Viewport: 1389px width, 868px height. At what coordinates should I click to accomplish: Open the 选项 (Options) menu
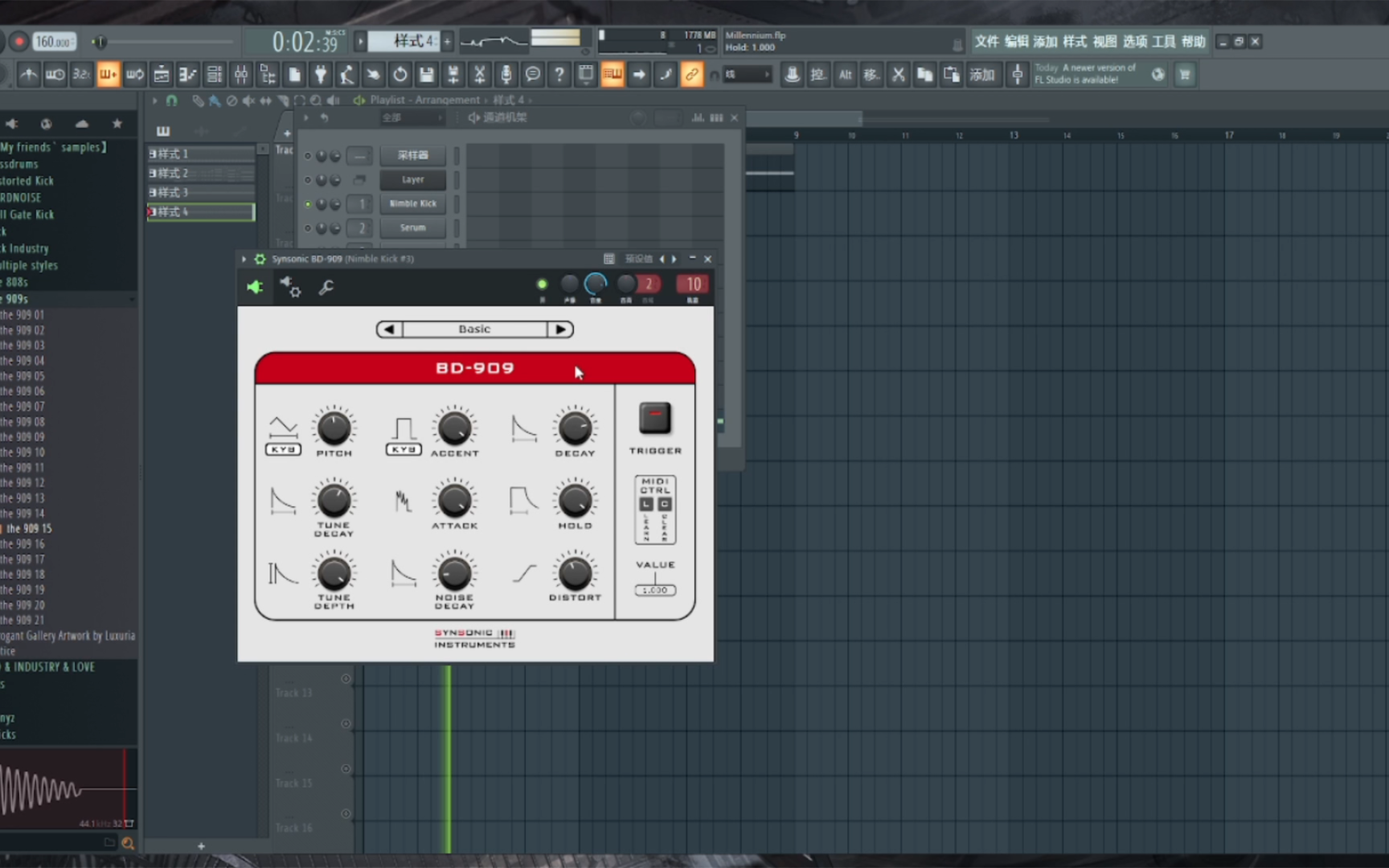click(x=1135, y=41)
